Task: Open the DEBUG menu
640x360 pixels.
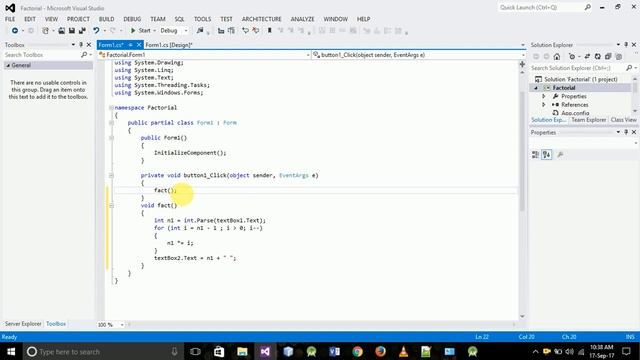Action: point(132,19)
